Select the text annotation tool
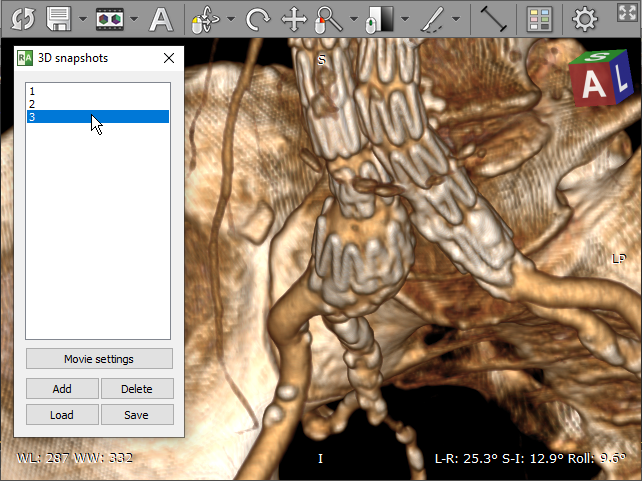Viewport: 642px width, 481px height. click(x=160, y=18)
